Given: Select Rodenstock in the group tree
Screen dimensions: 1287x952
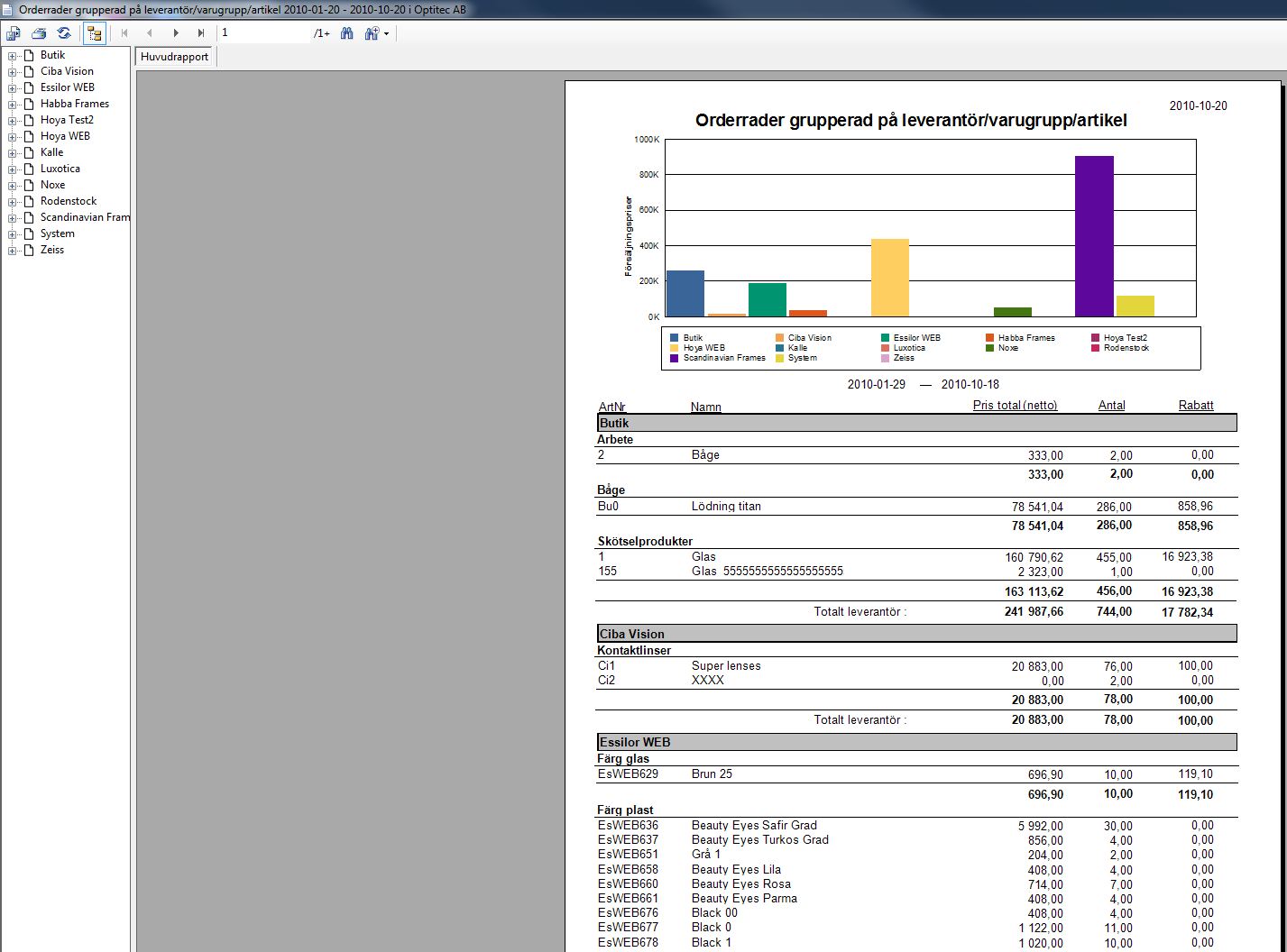Looking at the screenshot, I should tap(69, 201).
